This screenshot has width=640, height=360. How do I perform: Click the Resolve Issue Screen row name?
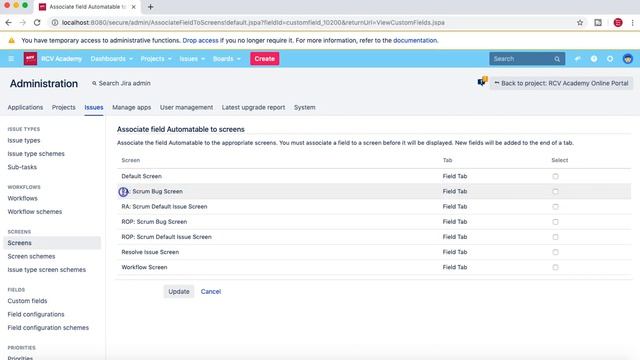pyautogui.click(x=150, y=252)
